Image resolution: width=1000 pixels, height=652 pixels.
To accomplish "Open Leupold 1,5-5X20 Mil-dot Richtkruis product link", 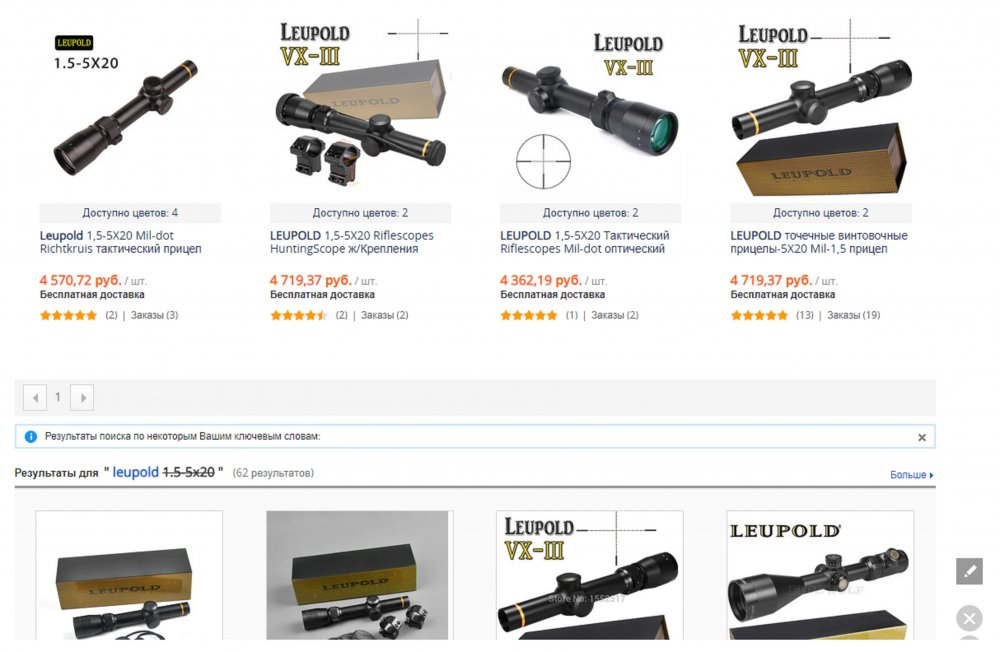I will pos(121,242).
